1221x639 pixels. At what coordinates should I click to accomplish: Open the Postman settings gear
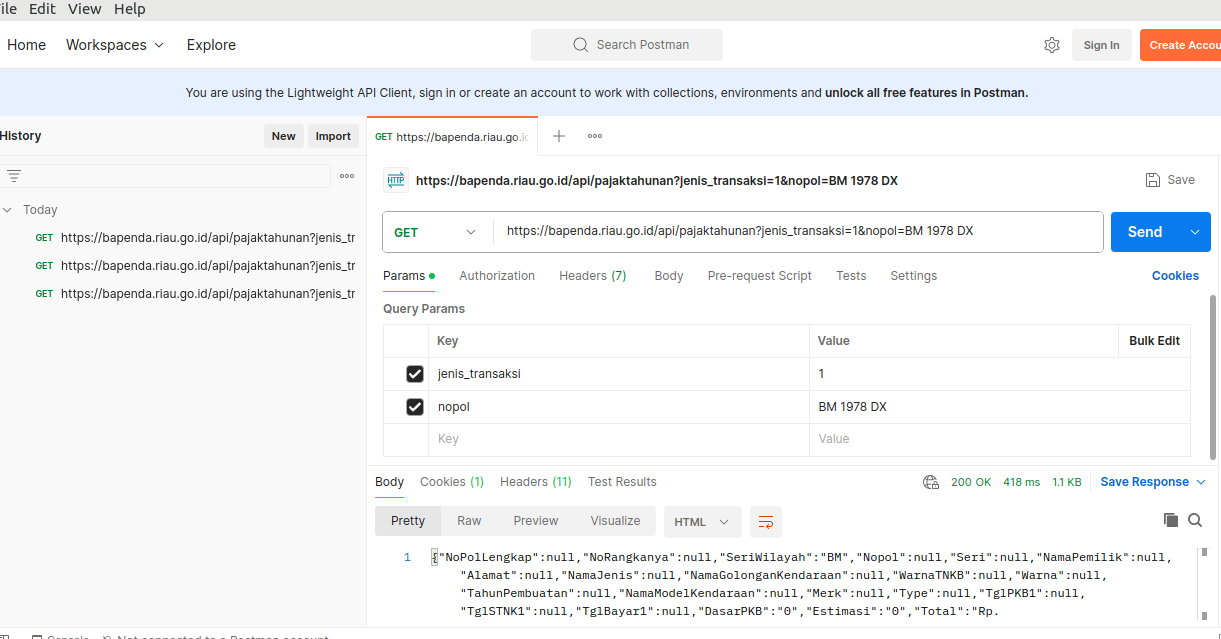pyautogui.click(x=1052, y=45)
